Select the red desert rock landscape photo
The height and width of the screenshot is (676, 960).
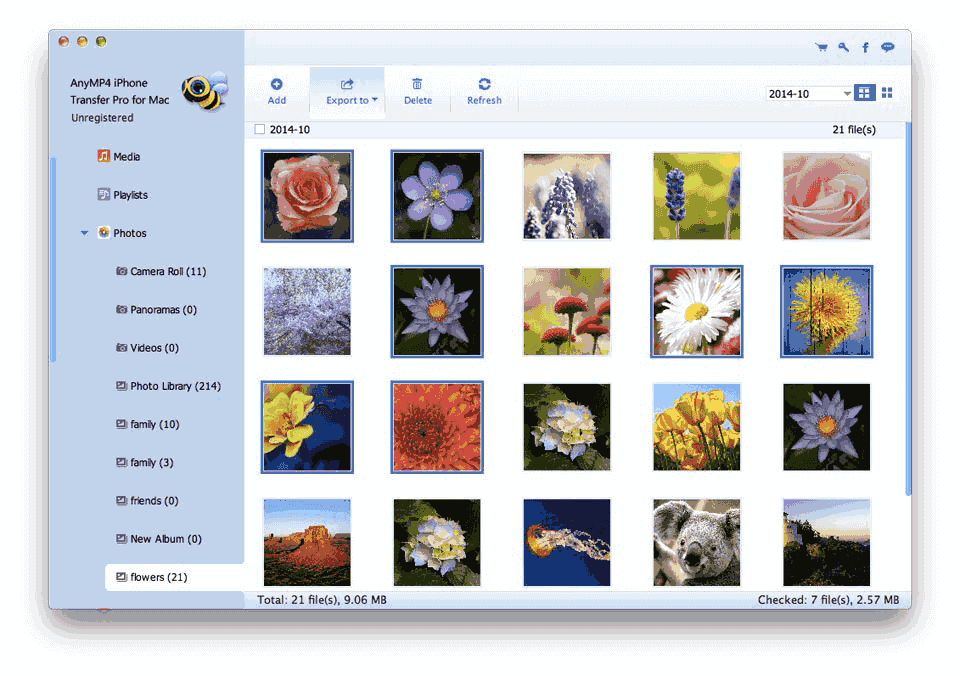[x=307, y=543]
